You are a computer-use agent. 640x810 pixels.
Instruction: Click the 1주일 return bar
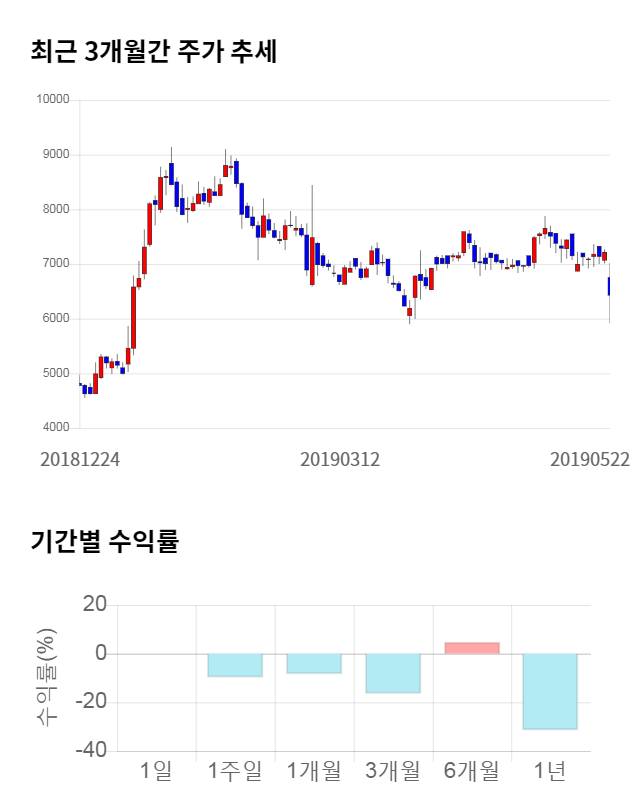235,665
